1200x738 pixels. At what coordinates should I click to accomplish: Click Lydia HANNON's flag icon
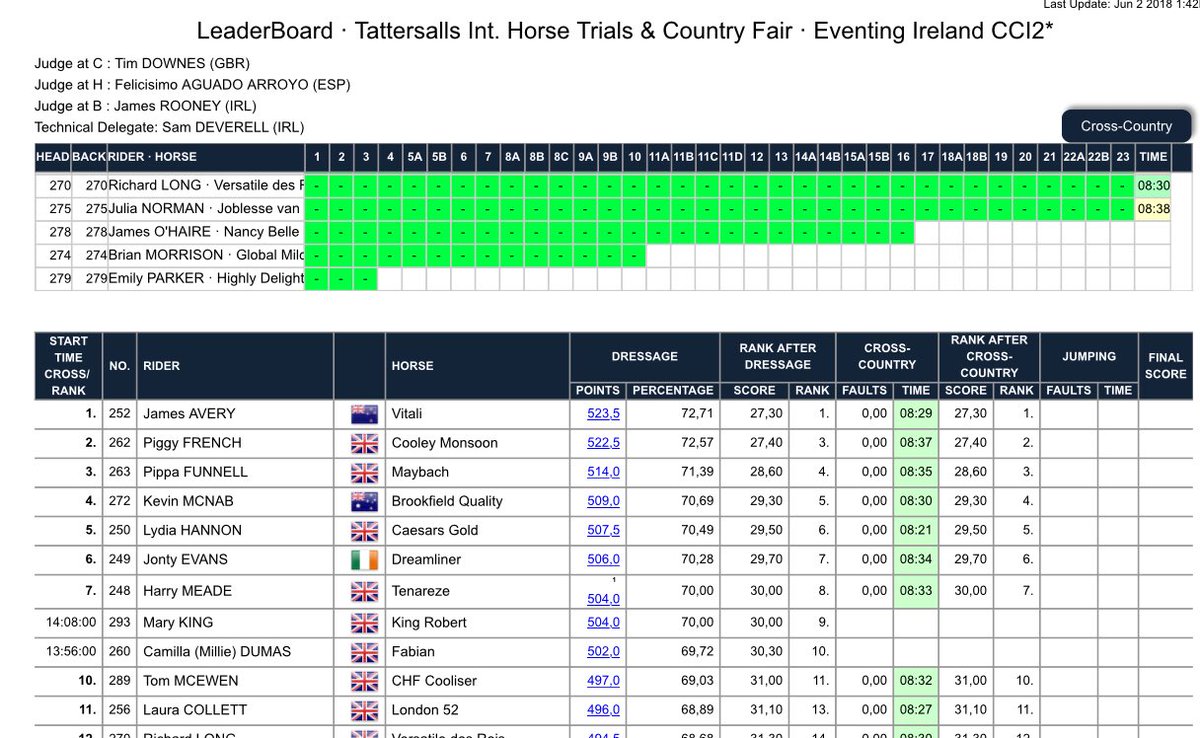click(x=362, y=530)
